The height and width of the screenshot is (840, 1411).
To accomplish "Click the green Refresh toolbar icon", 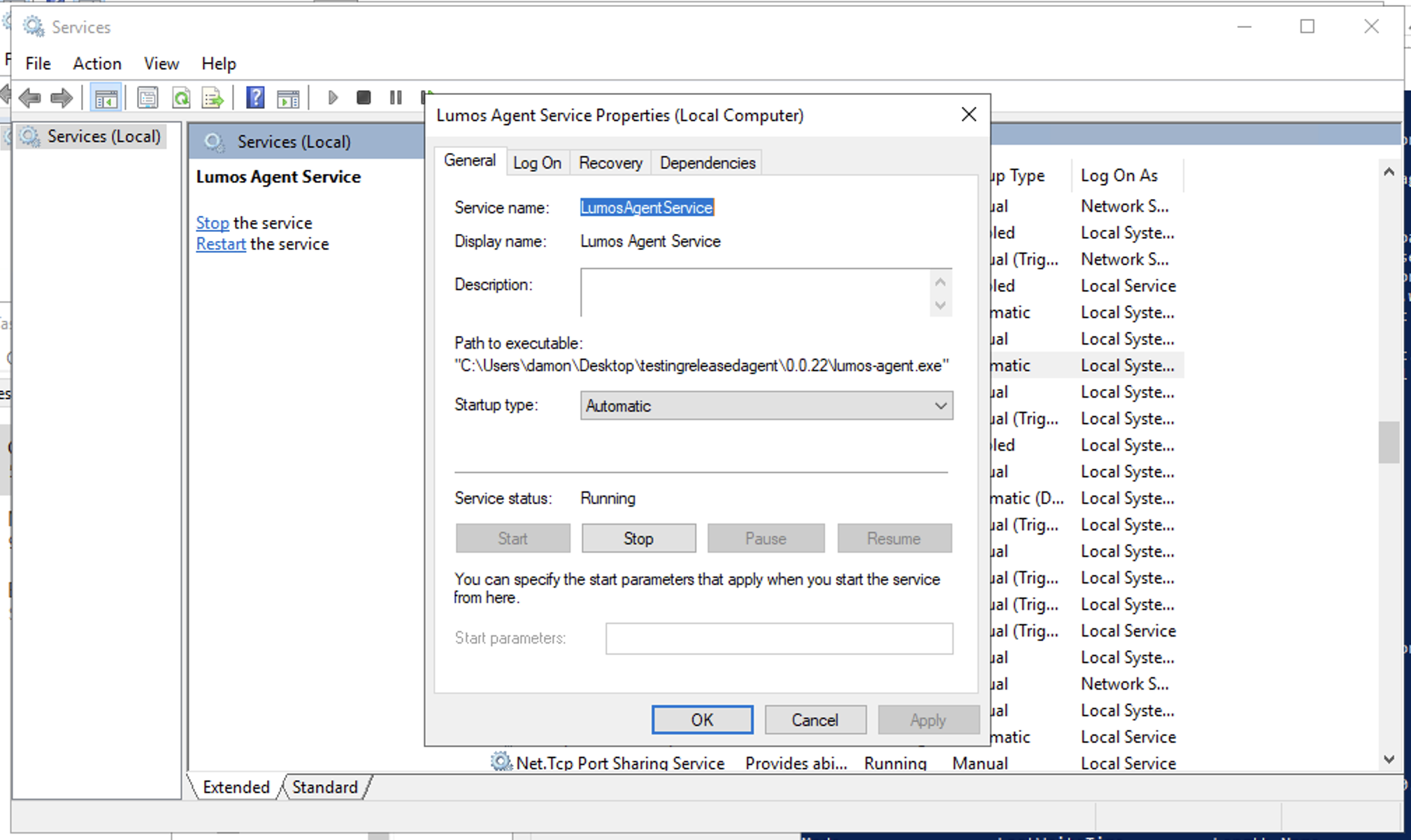I will (x=181, y=98).
